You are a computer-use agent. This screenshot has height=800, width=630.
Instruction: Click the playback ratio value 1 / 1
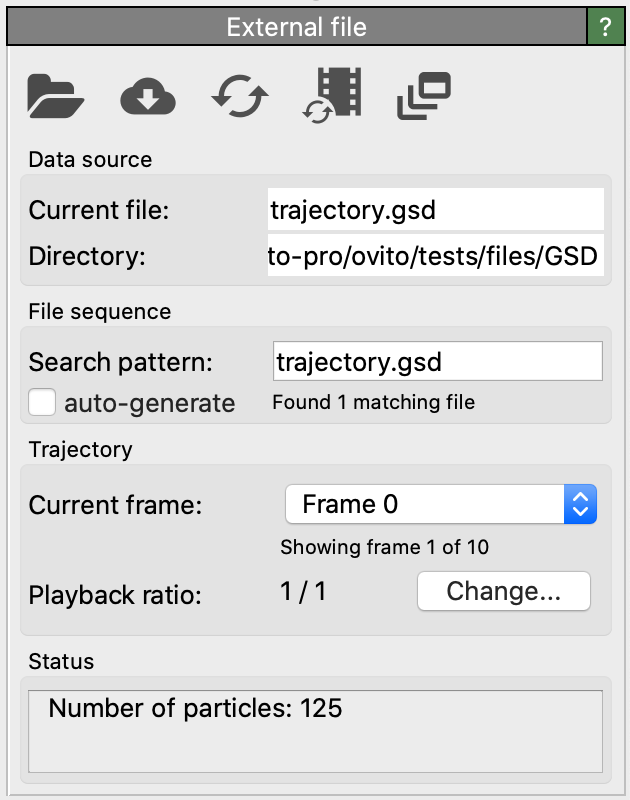[x=303, y=591]
